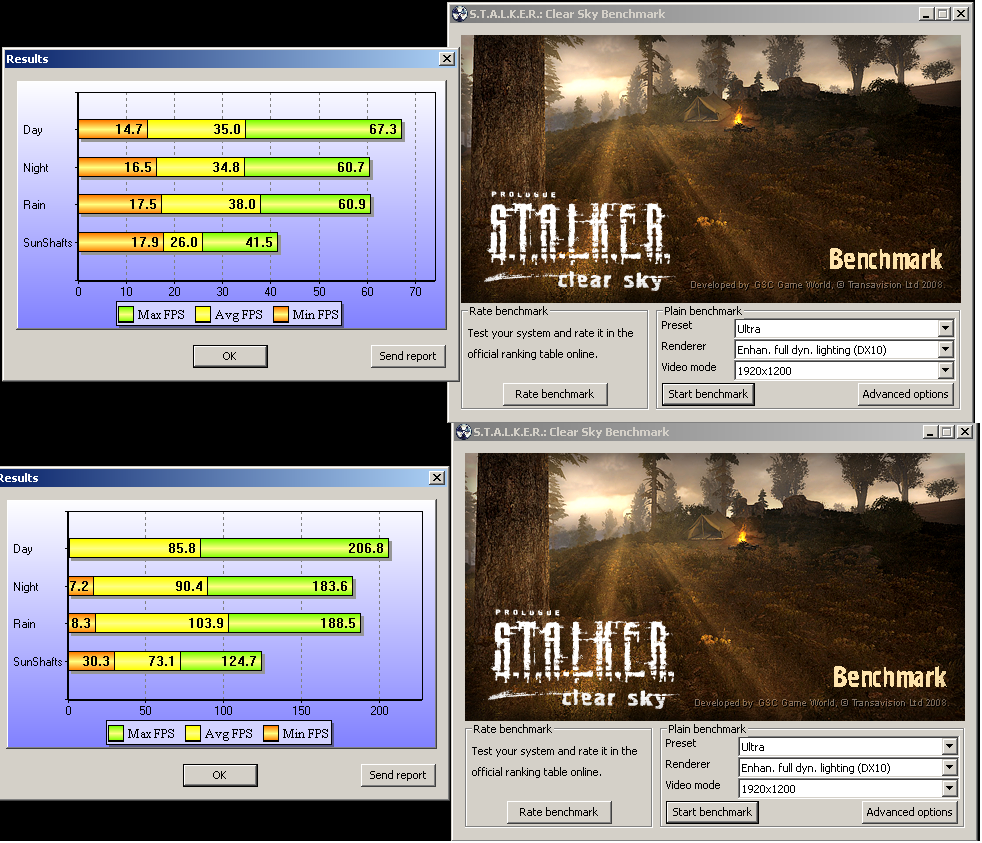Click Start benchmark in the top benchmark window
This screenshot has height=843, width=982.
tap(708, 394)
